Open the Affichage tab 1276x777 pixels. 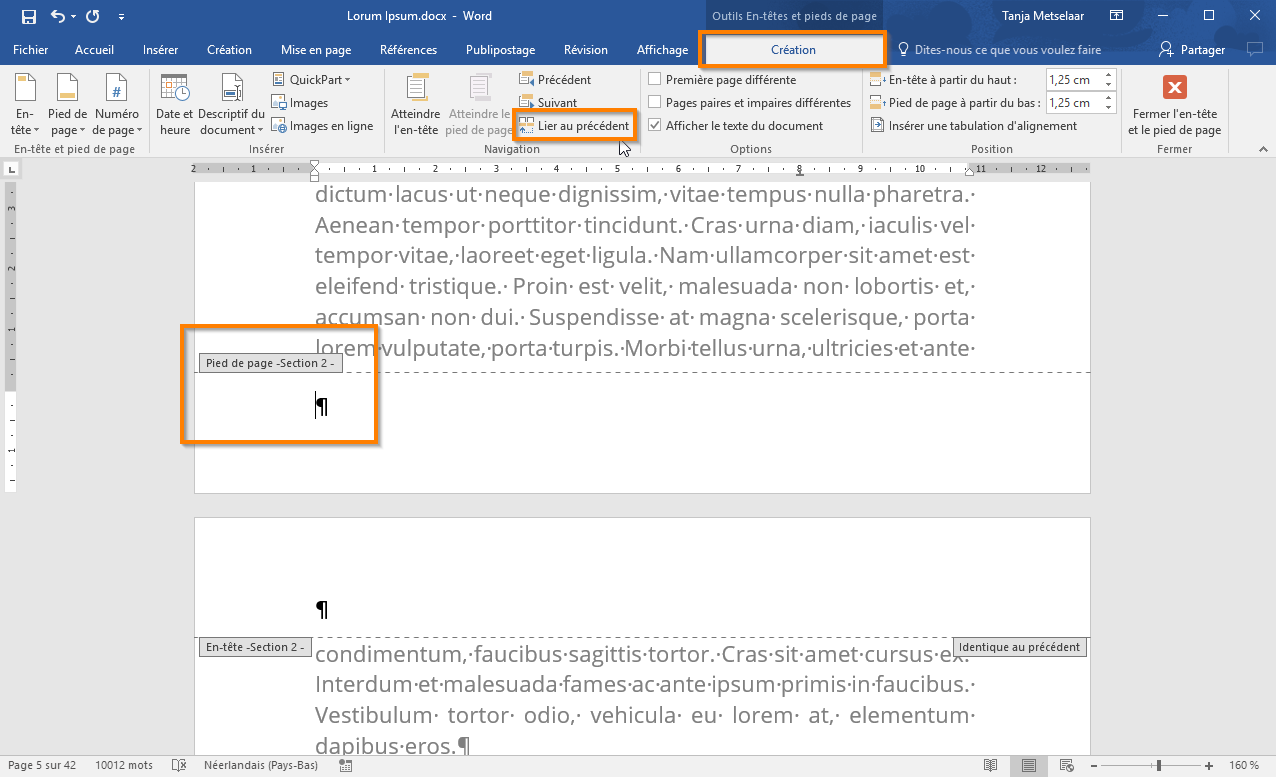pyautogui.click(x=662, y=50)
